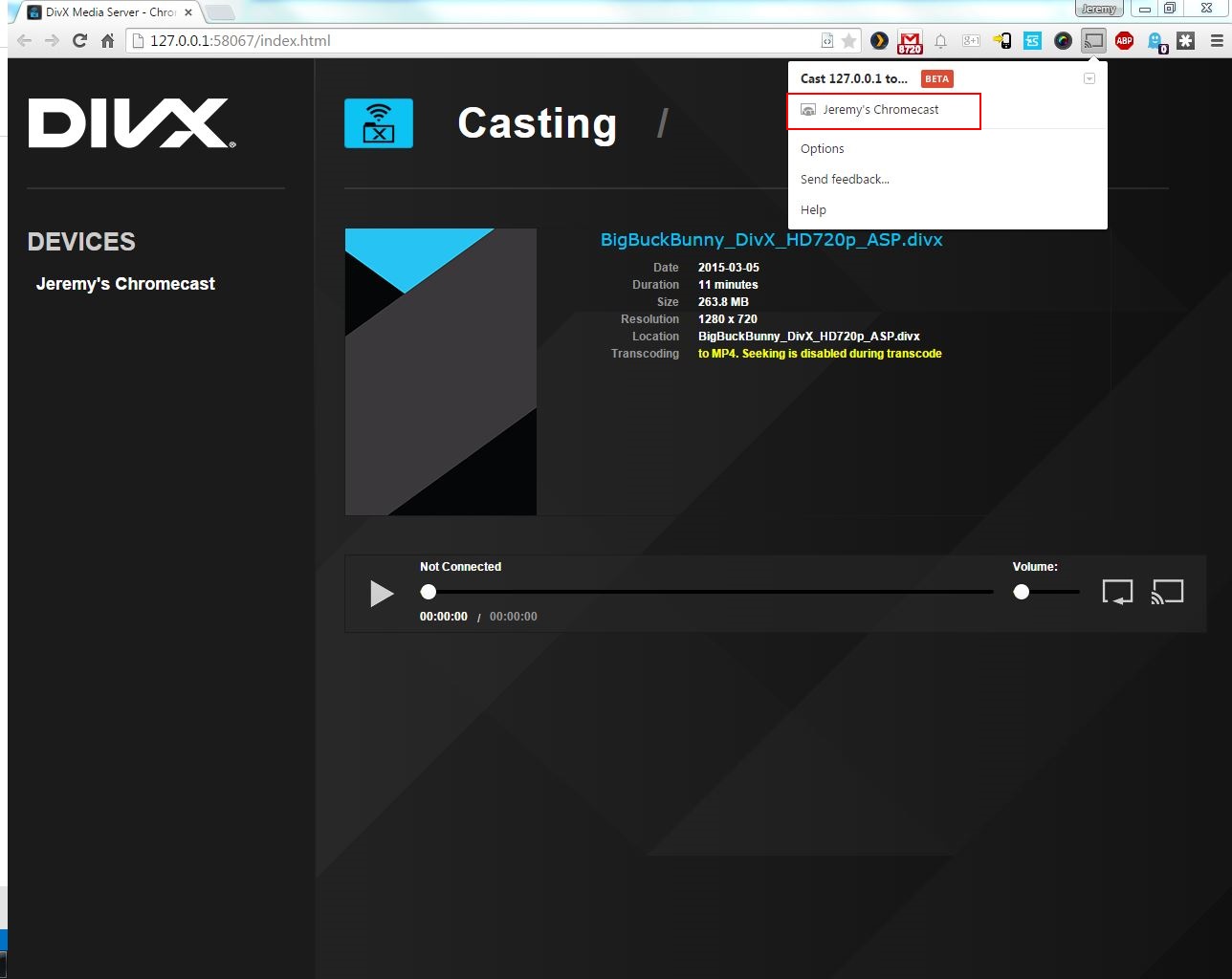
Task: Open the Google+1 extension icon
Action: point(970,41)
